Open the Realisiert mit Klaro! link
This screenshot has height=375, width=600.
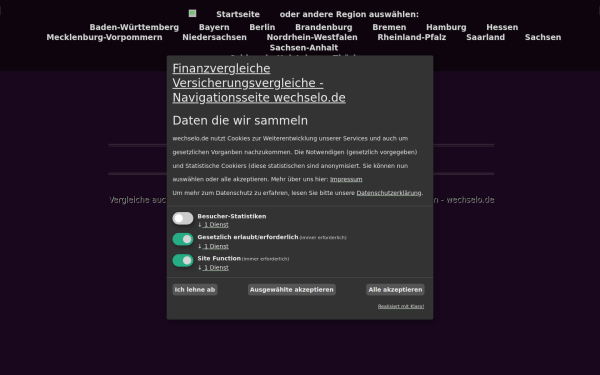(401, 306)
